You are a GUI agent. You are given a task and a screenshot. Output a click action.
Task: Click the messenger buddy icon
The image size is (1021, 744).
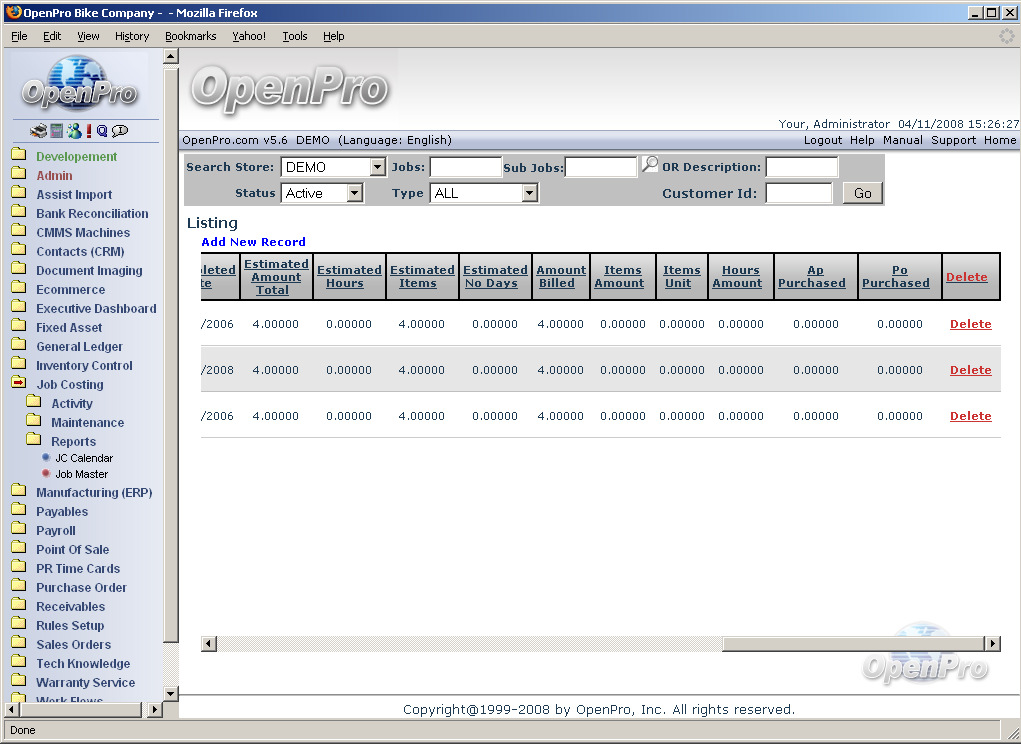73,131
